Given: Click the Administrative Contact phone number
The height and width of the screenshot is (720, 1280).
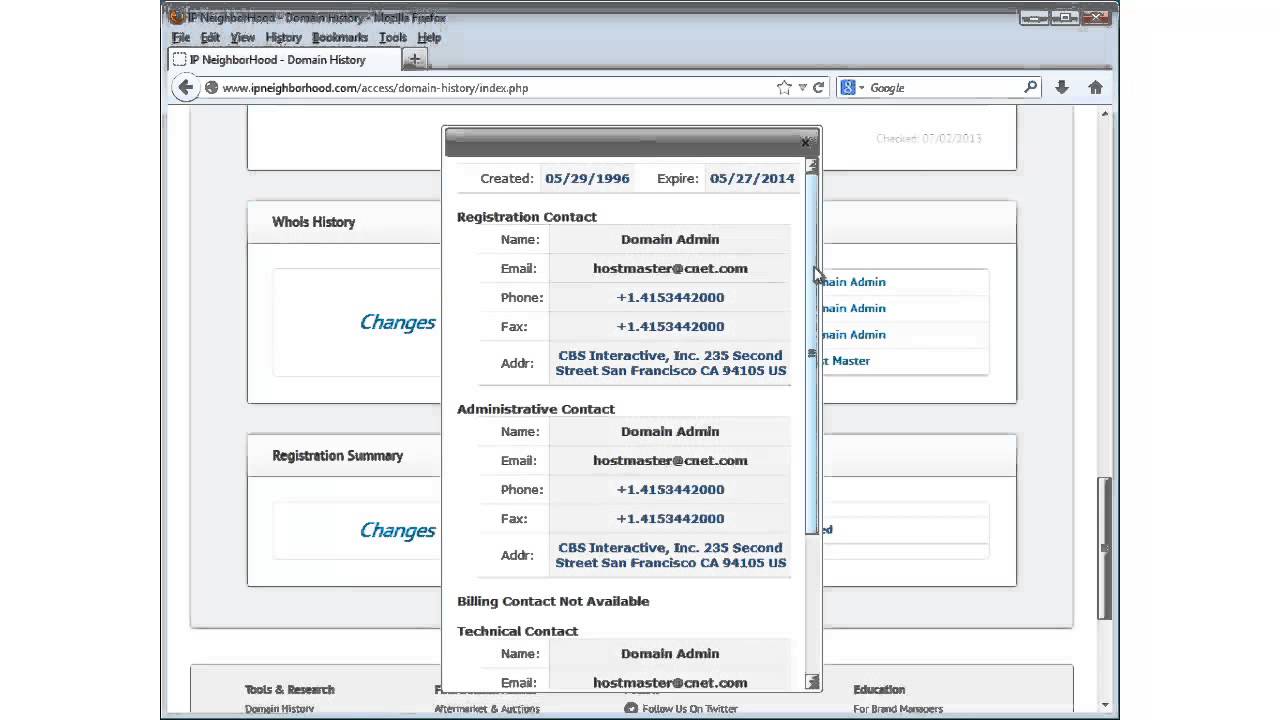Looking at the screenshot, I should tap(670, 490).
